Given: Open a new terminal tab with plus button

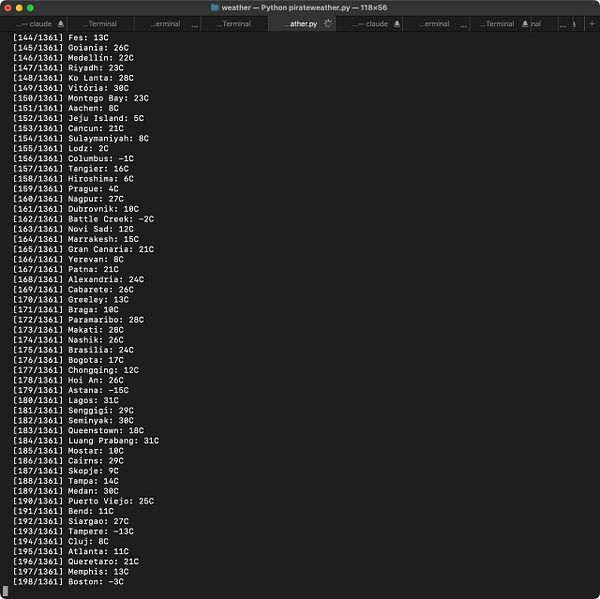Looking at the screenshot, I should 592,24.
